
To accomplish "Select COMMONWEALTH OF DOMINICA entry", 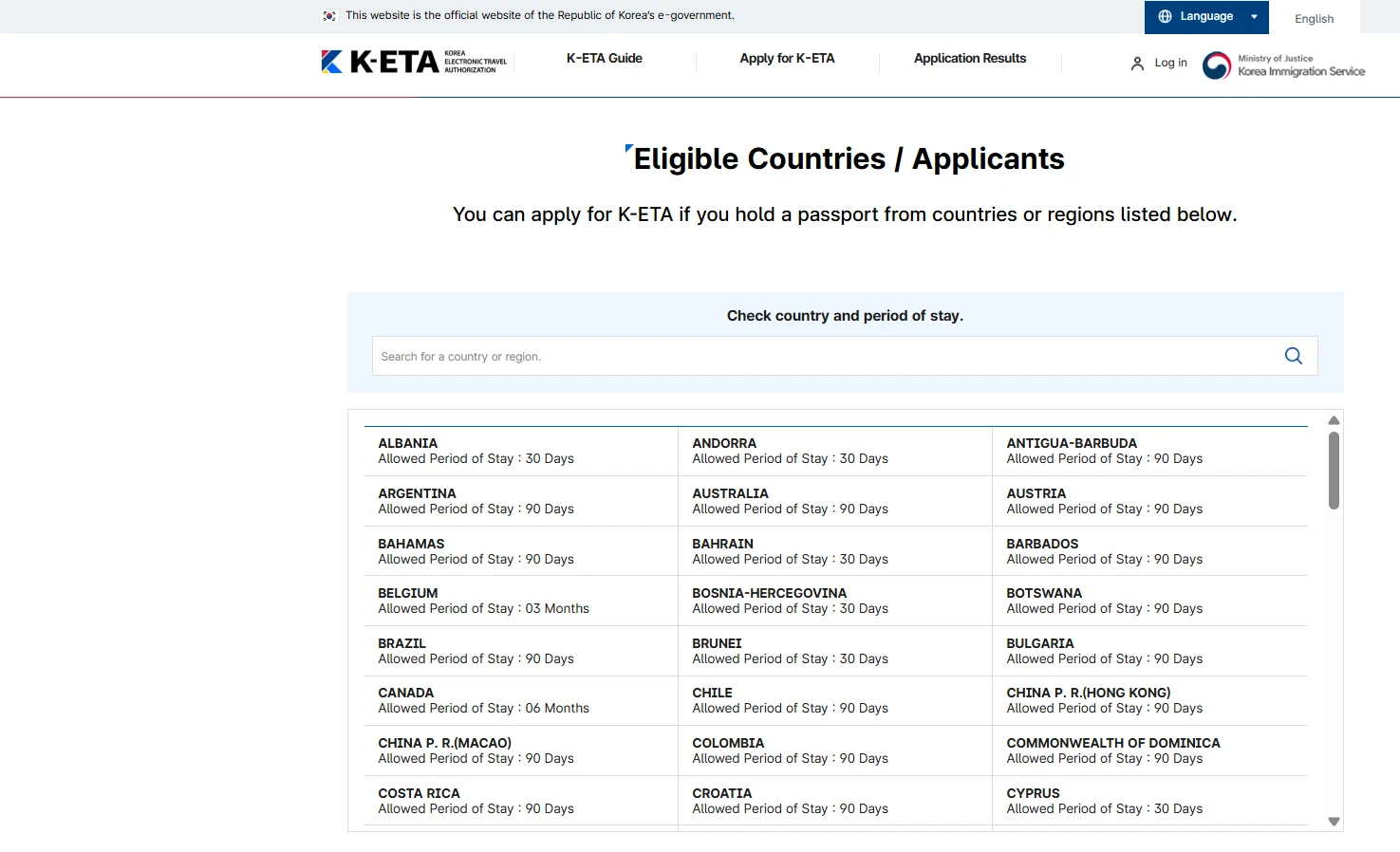I will pos(1149,750).
